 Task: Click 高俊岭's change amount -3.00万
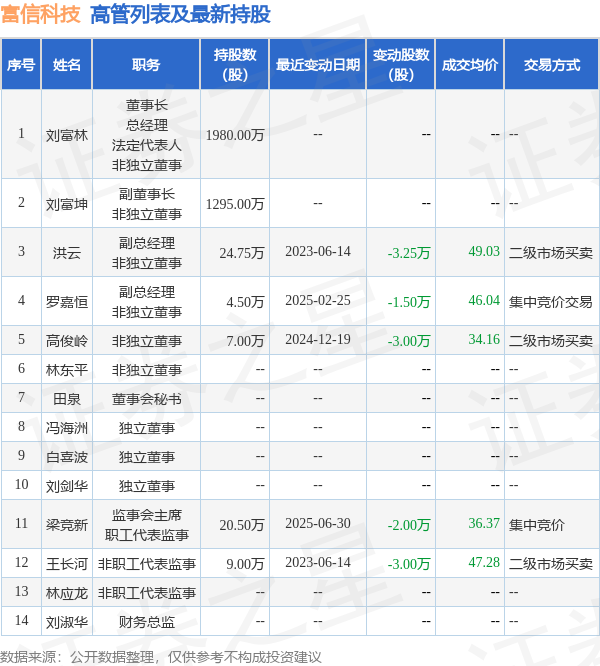[x=409, y=341]
